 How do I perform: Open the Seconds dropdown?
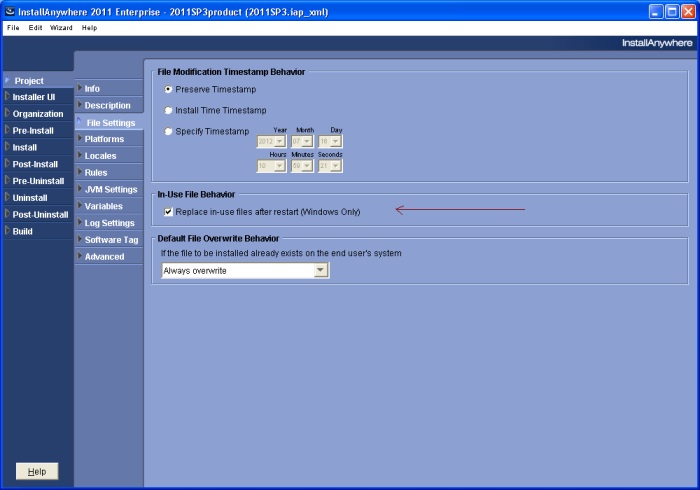click(330, 166)
